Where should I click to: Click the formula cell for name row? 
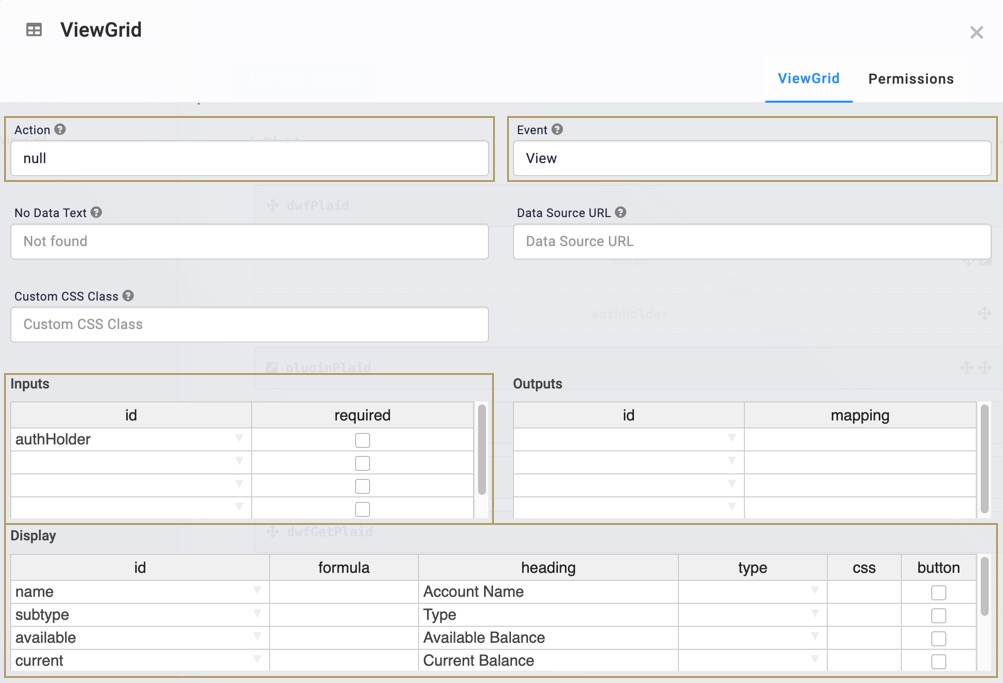(344, 592)
